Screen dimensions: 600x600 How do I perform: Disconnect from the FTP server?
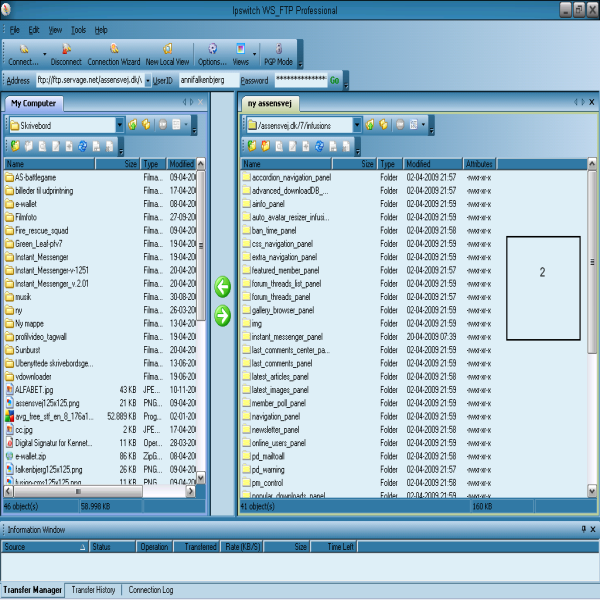click(66, 54)
